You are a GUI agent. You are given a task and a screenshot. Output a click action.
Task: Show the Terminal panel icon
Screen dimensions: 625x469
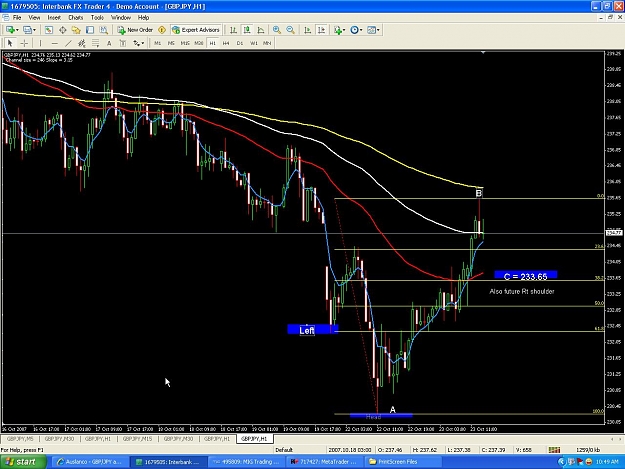tap(90, 30)
